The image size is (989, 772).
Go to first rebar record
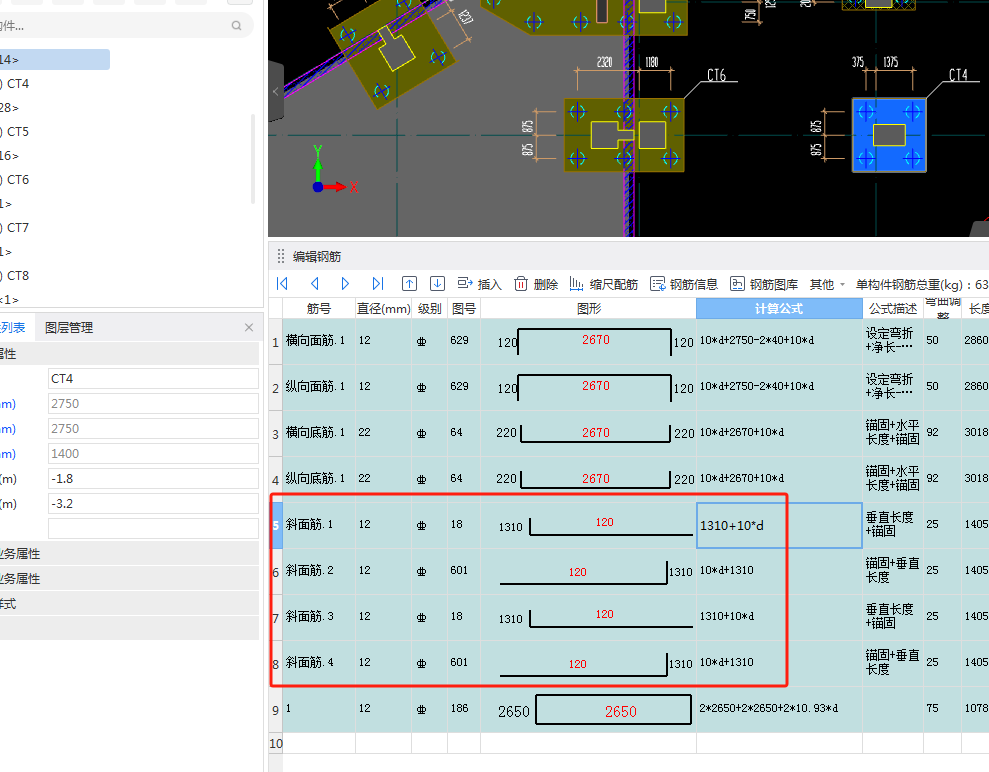coord(283,284)
